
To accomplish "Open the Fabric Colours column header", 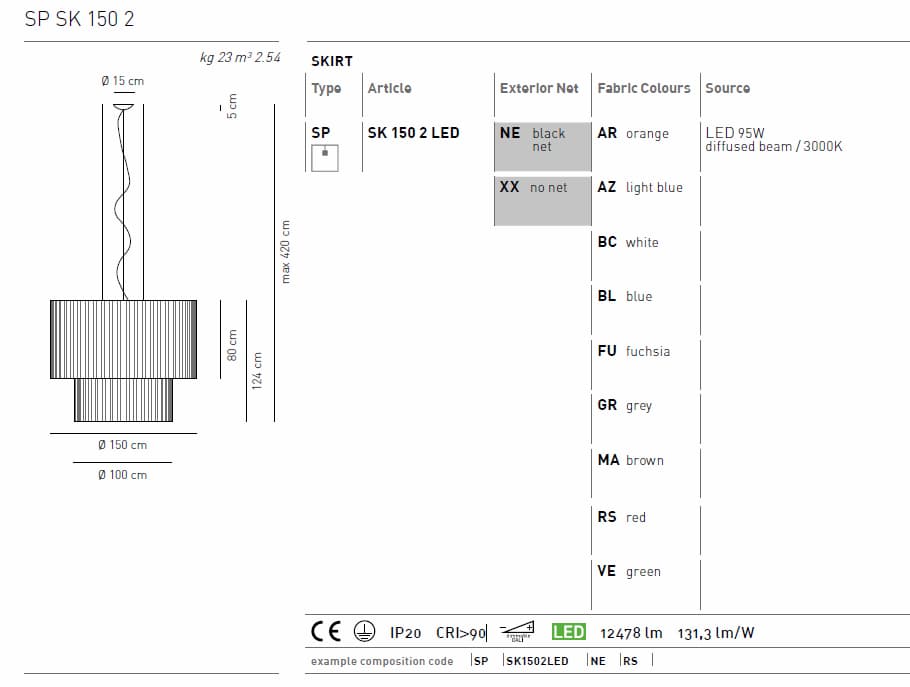I will (644, 88).
